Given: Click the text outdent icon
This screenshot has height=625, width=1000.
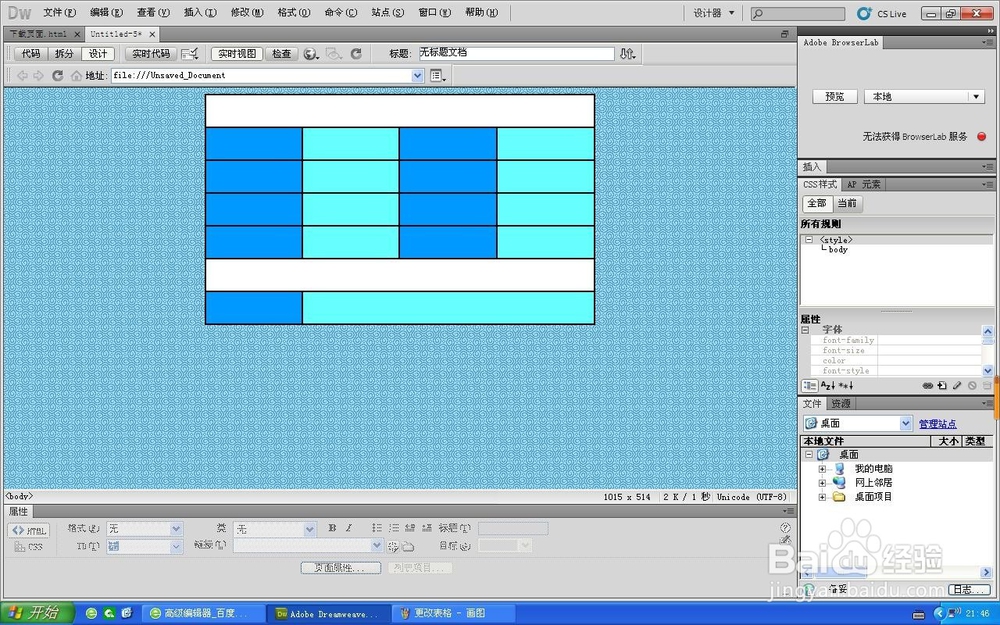Looking at the screenshot, I should [410, 528].
